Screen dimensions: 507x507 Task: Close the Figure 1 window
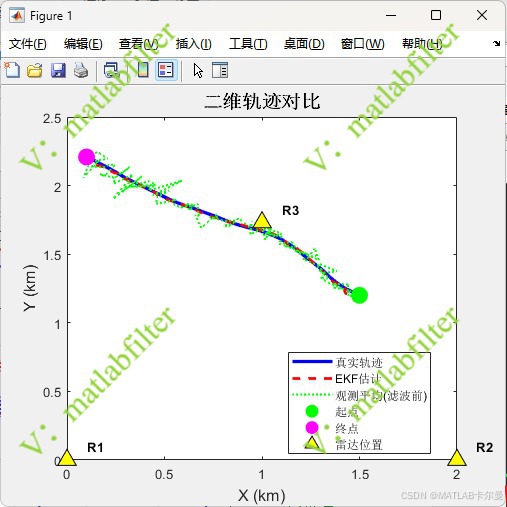coord(482,15)
